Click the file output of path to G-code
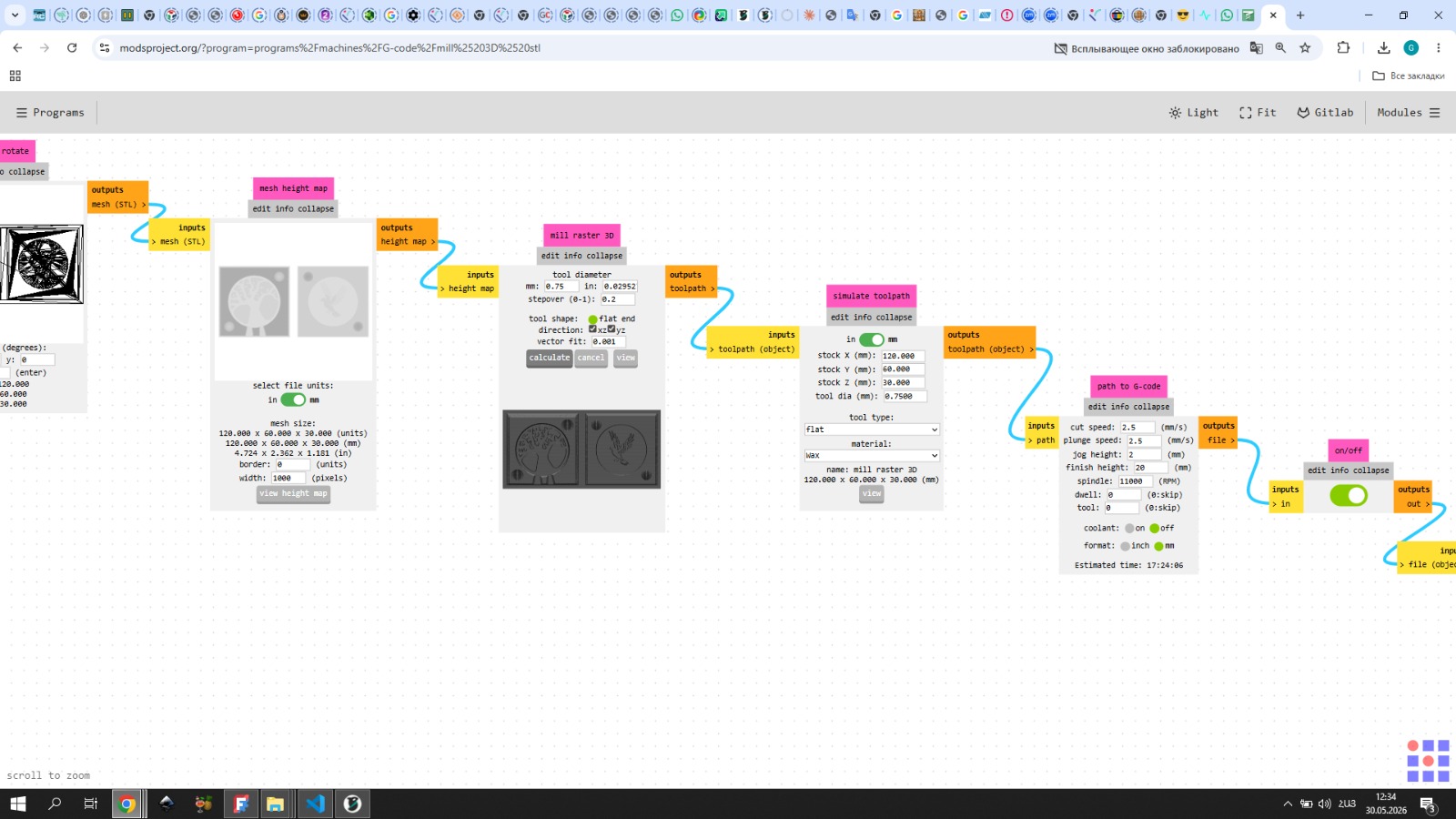The height and width of the screenshot is (819, 1456). point(1220,440)
